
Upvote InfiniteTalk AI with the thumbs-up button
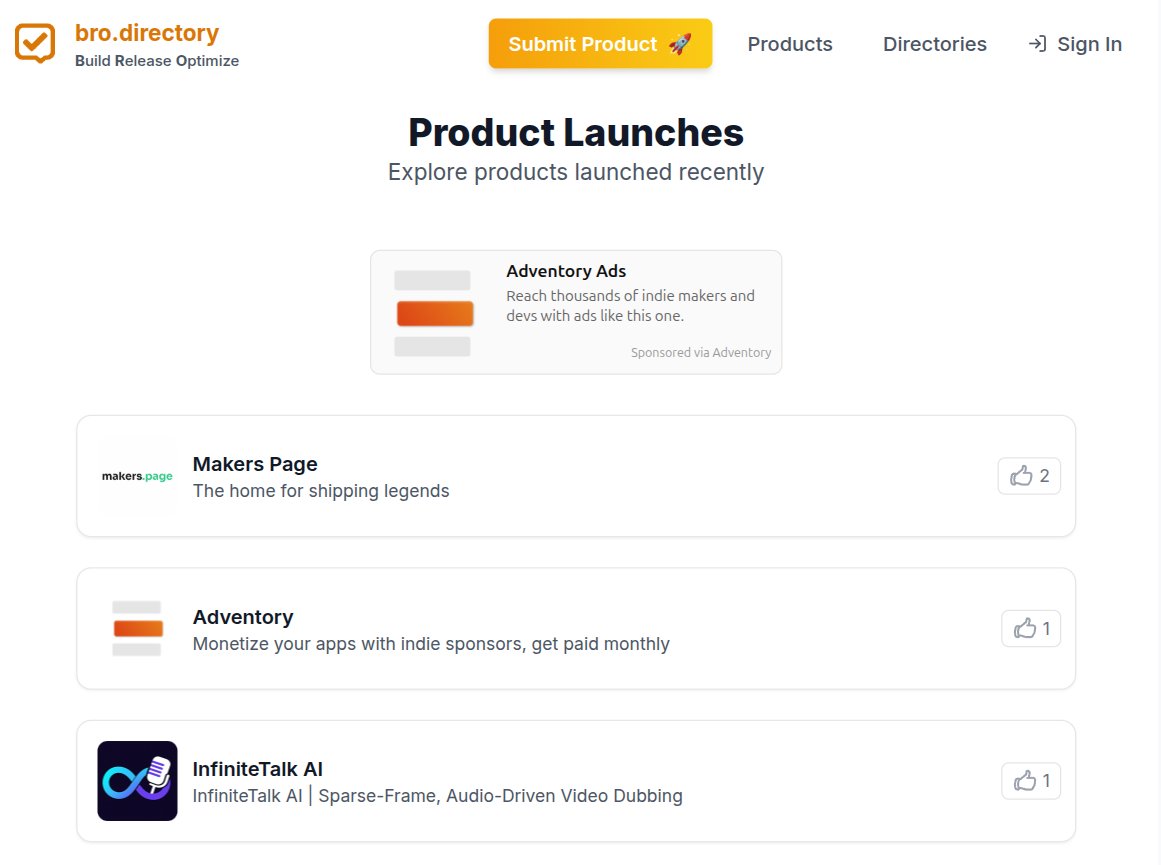point(1031,781)
